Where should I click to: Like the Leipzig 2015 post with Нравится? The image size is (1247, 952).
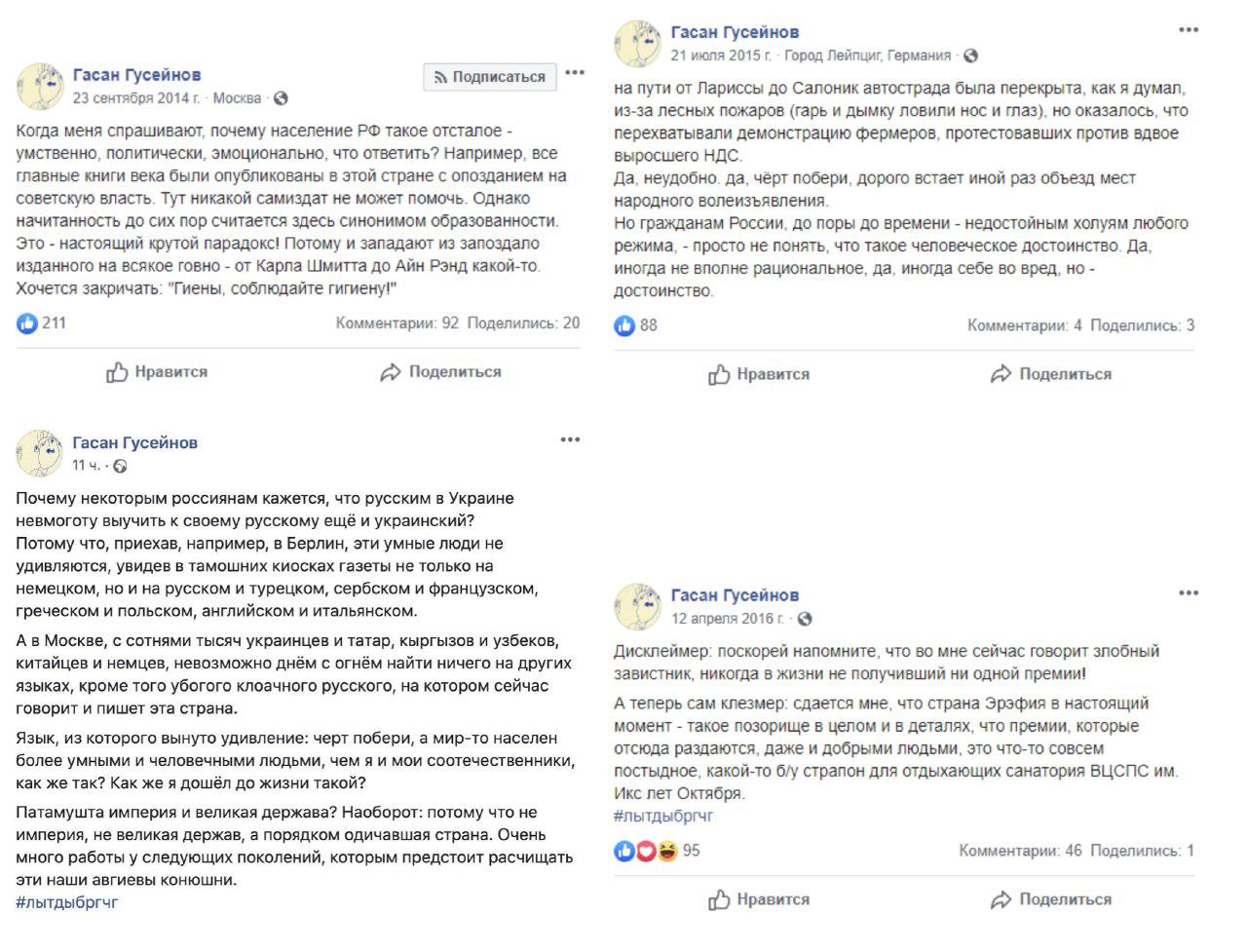pos(759,374)
